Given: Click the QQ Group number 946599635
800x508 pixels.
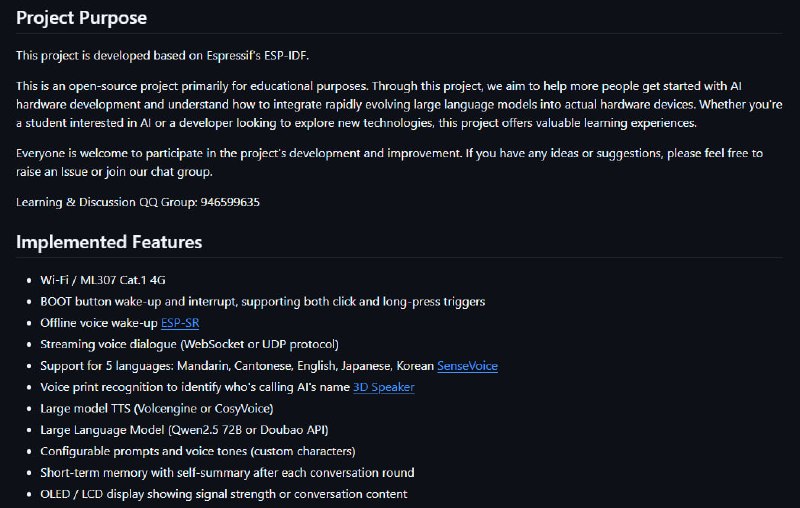Looking at the screenshot, I should [230, 202].
